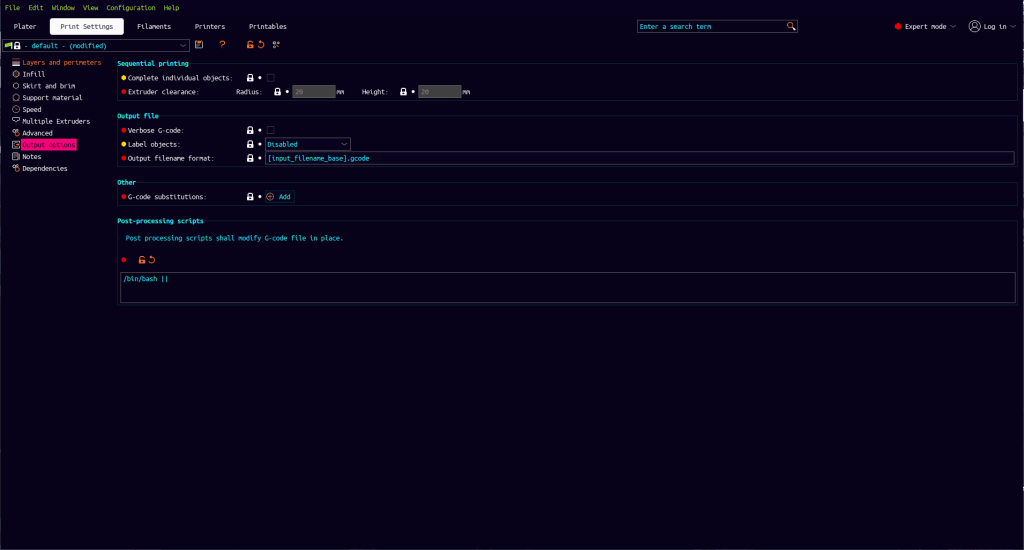The width and height of the screenshot is (1024, 550).
Task: Click the compare presets icon in toolbar
Action: 276,45
